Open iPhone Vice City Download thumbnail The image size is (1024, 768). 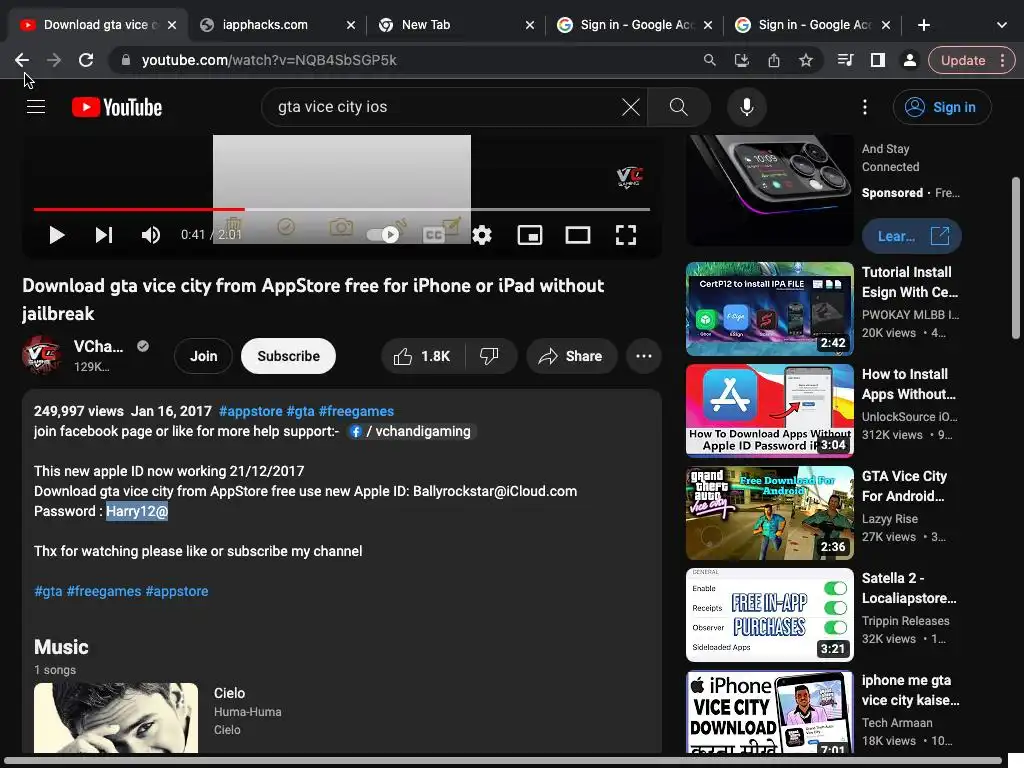(769, 712)
